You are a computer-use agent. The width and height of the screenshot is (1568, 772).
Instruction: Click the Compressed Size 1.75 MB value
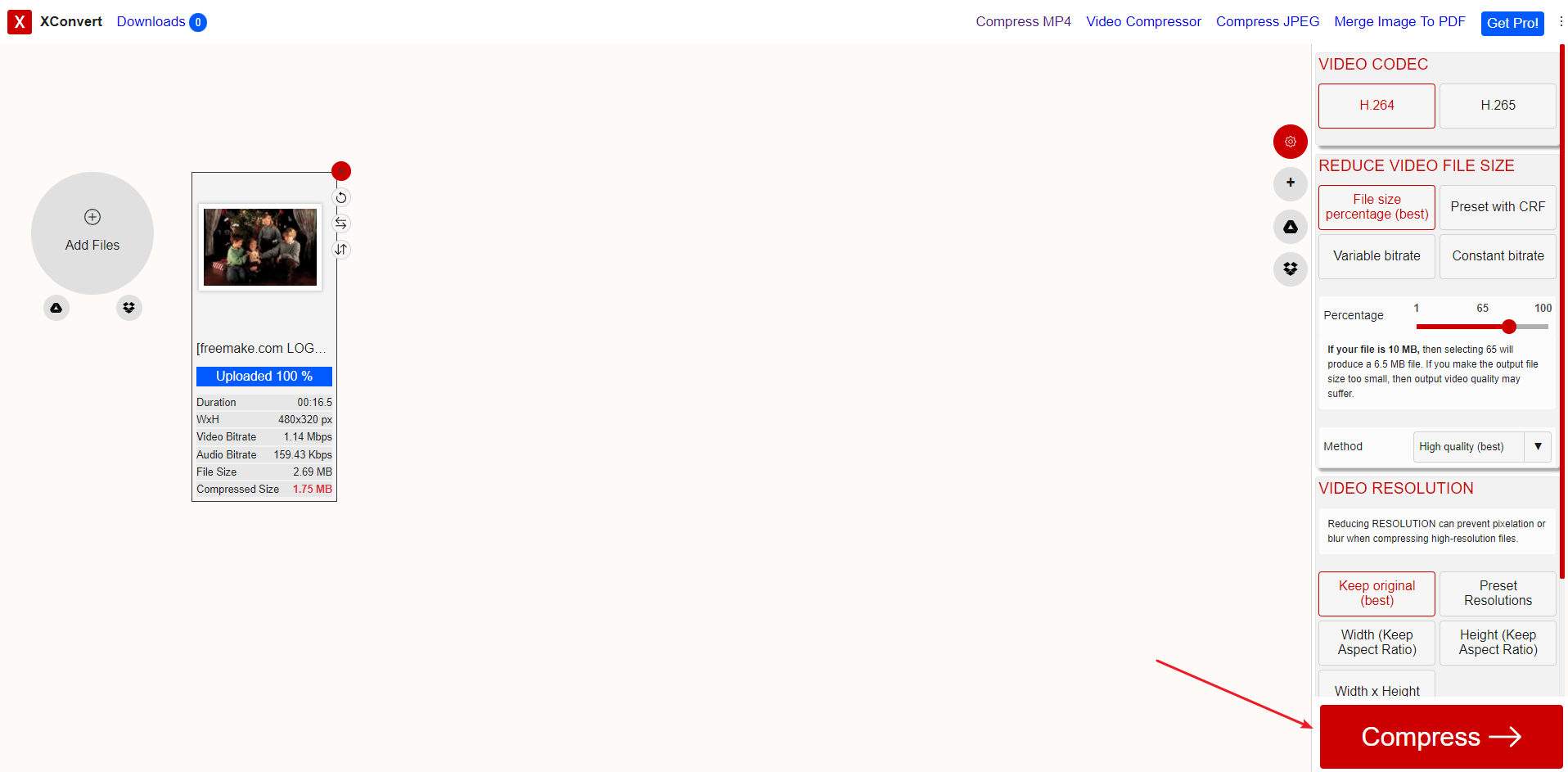point(313,490)
